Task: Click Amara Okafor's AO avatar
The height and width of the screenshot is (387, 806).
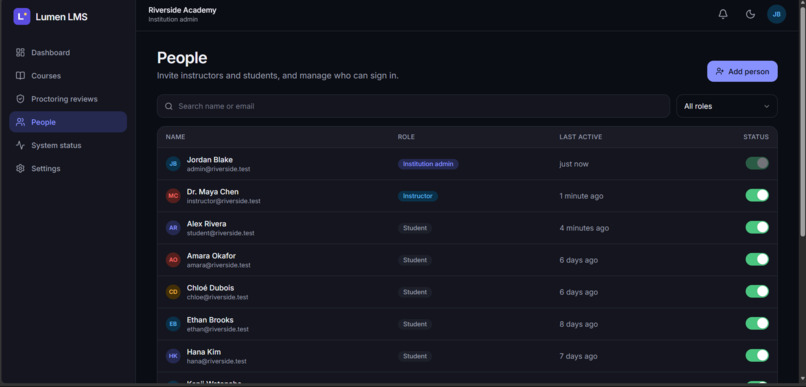Action: coord(173,260)
